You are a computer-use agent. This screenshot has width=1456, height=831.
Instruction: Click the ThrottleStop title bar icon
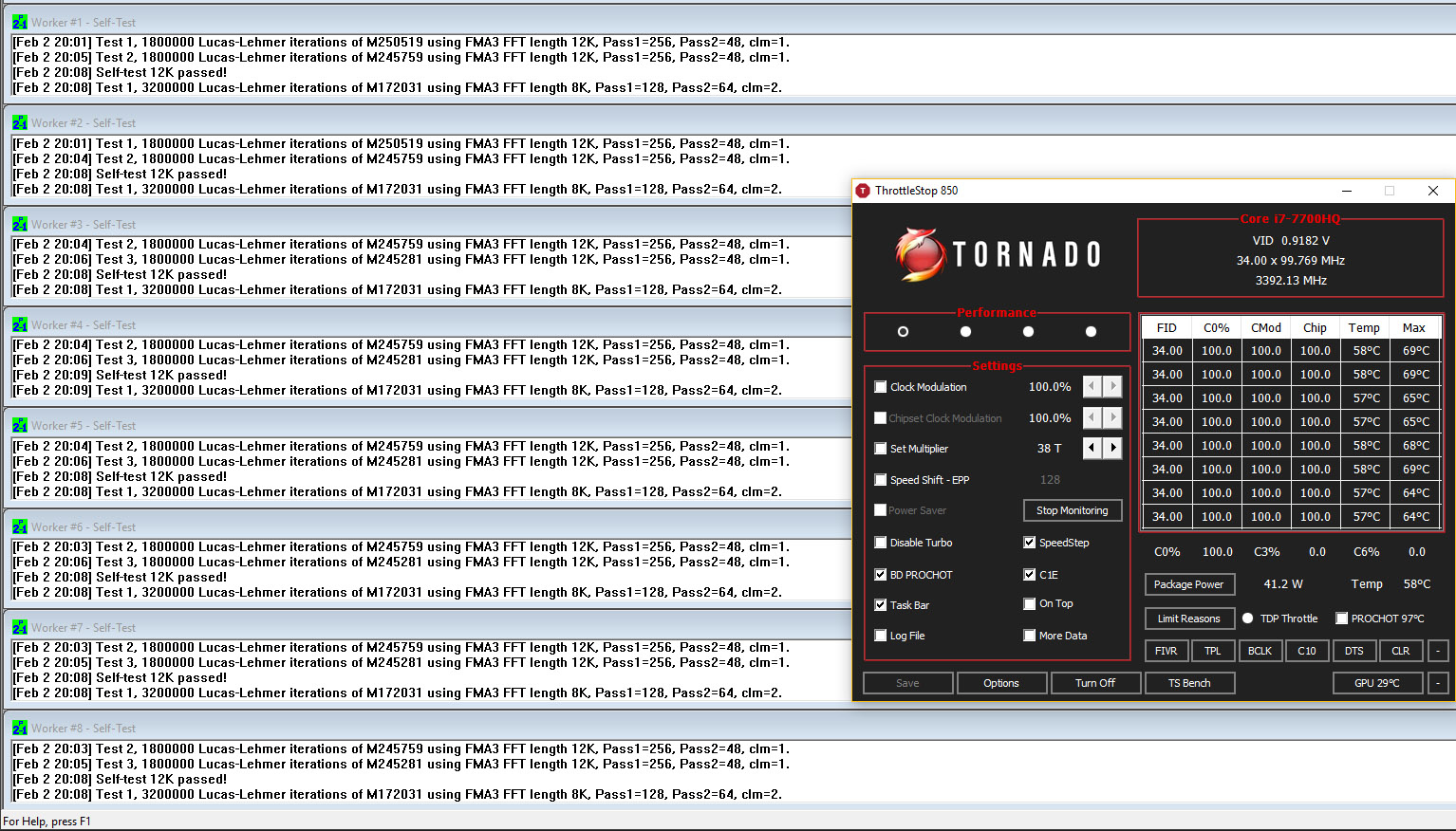[863, 191]
